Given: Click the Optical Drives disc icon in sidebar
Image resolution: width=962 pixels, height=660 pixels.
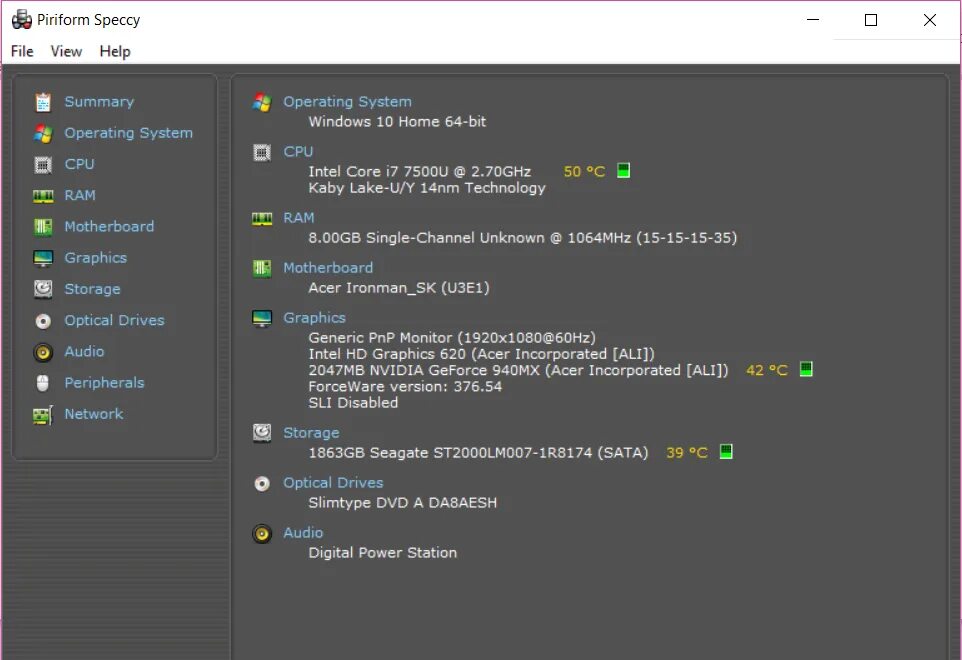Looking at the screenshot, I should (43, 321).
